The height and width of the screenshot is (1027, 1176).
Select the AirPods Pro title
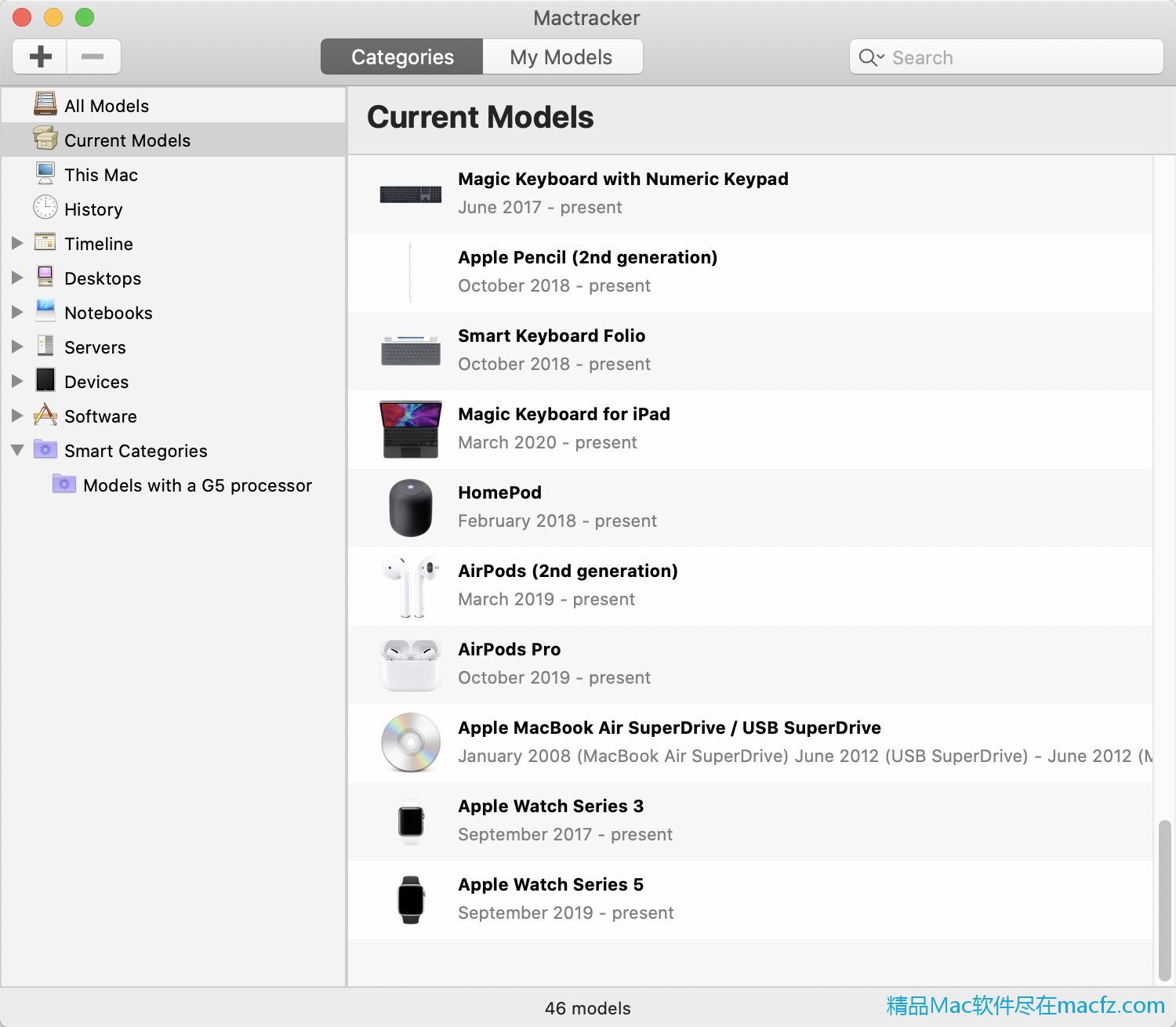coord(510,649)
